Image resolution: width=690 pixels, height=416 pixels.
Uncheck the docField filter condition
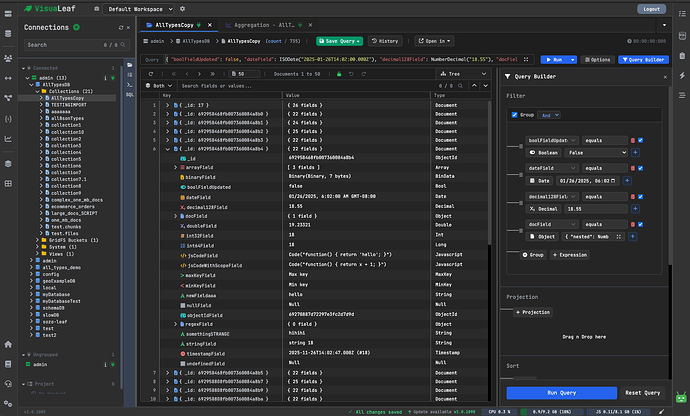(x=641, y=226)
